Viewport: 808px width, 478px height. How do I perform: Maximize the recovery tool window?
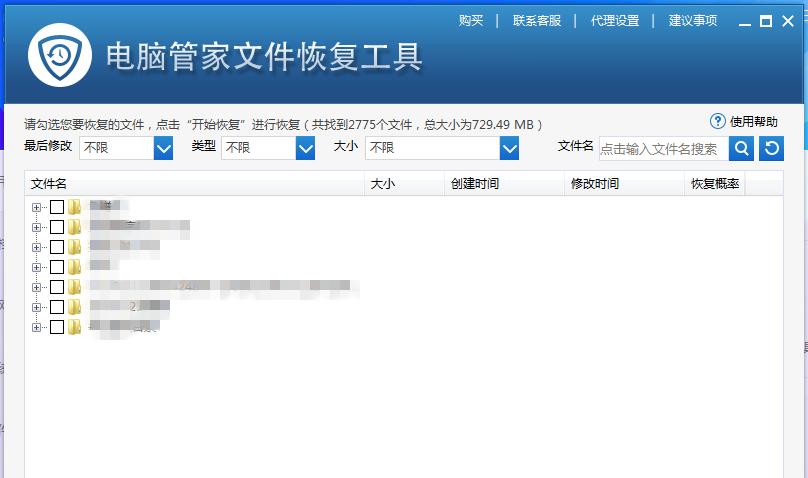tap(766, 21)
